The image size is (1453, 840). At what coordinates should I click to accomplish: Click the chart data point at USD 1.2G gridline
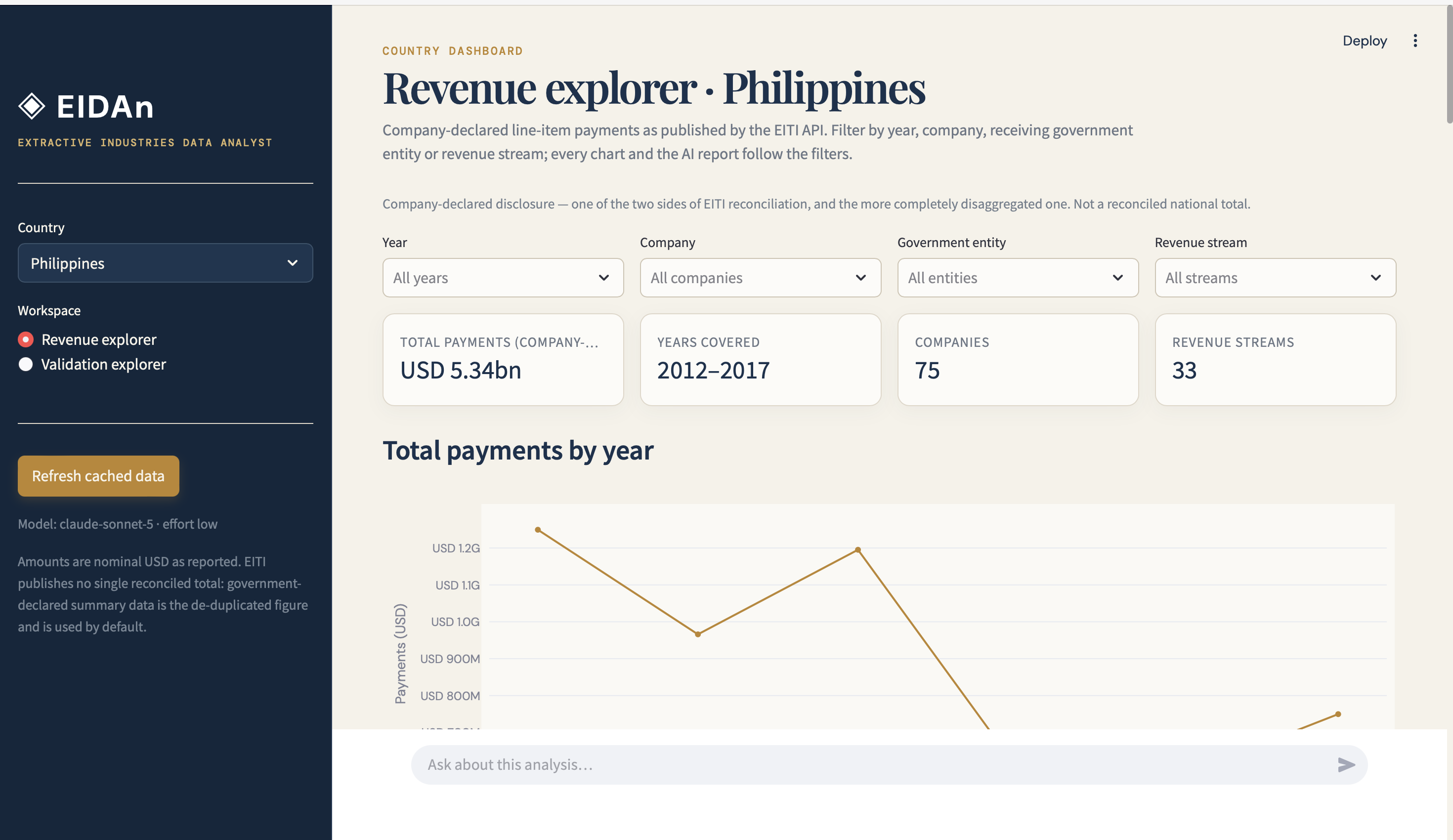(x=858, y=550)
